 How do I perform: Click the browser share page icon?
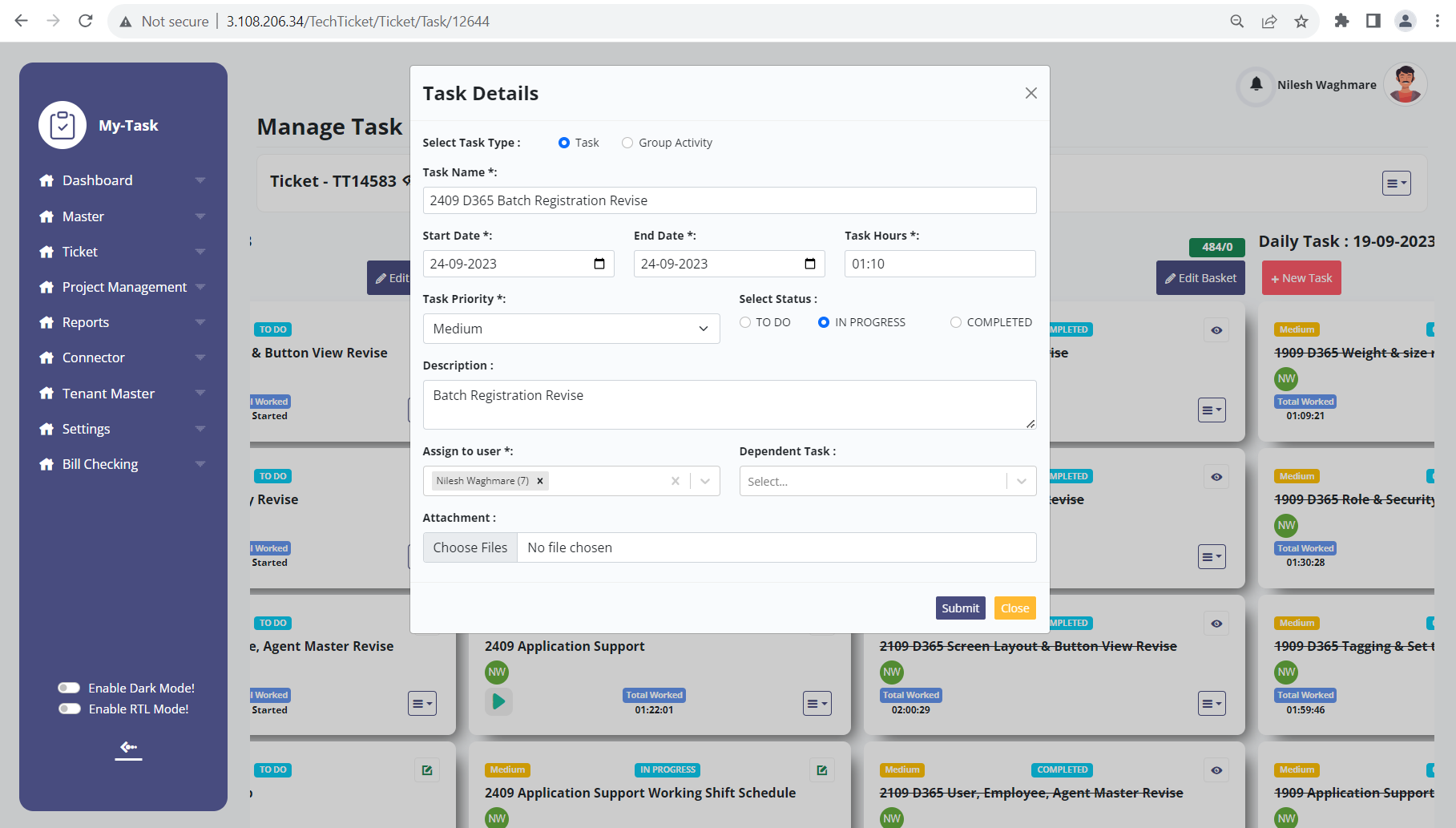point(1269,22)
